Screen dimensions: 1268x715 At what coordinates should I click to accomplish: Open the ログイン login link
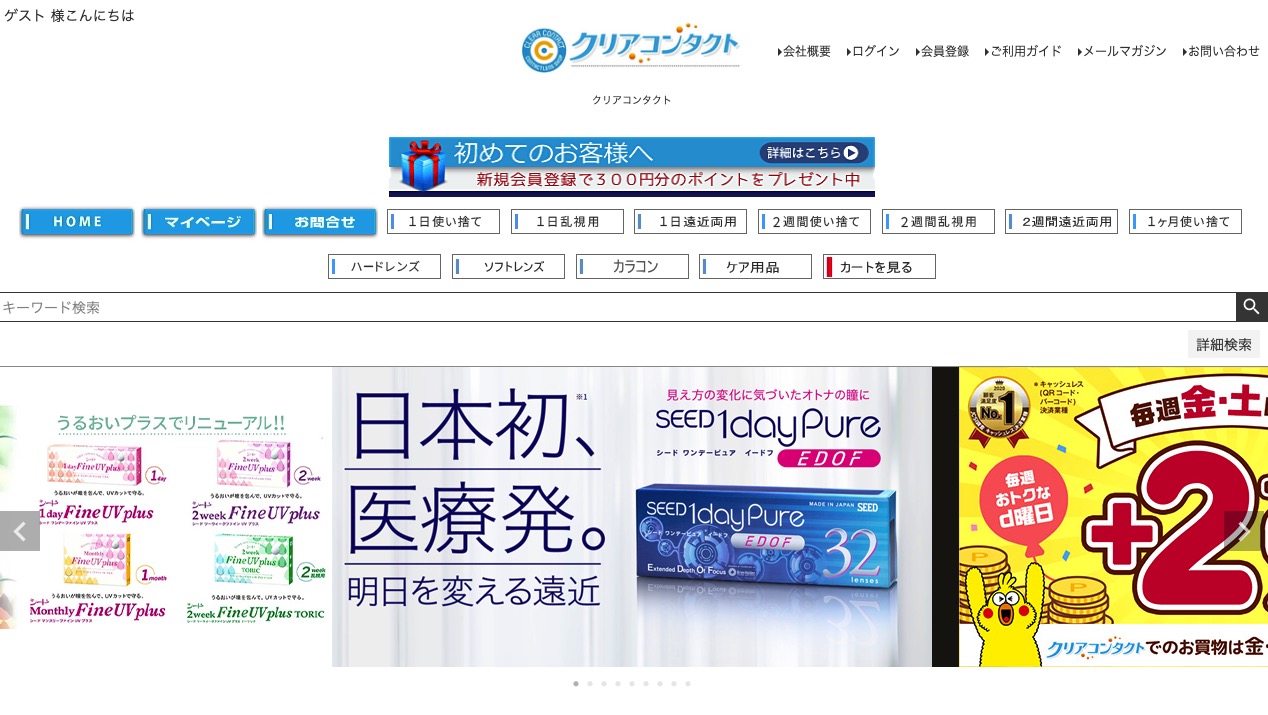tap(873, 51)
